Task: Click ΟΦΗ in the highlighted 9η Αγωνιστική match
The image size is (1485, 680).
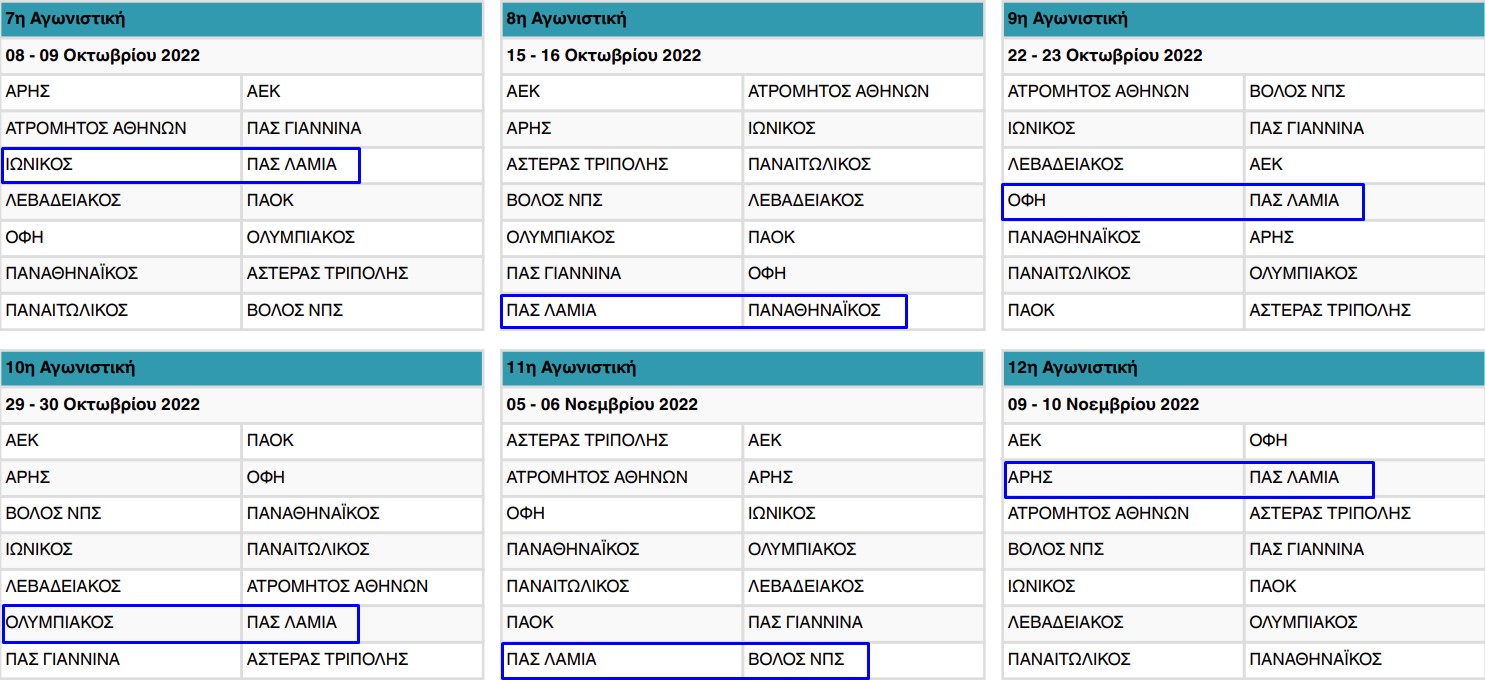Action: (1026, 200)
